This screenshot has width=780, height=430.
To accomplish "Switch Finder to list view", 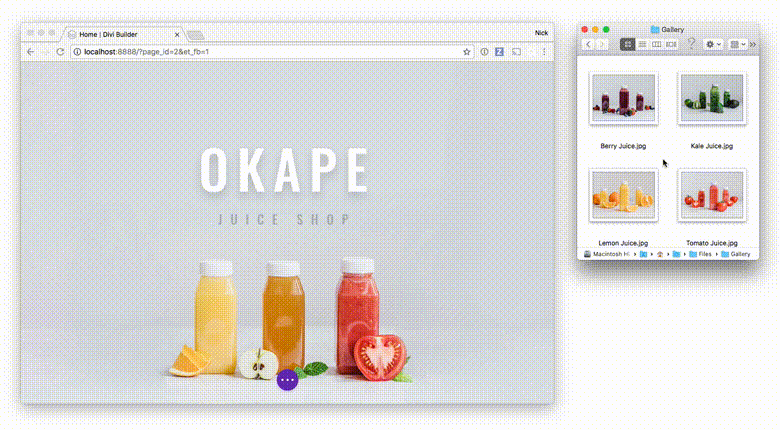I will (x=642, y=44).
